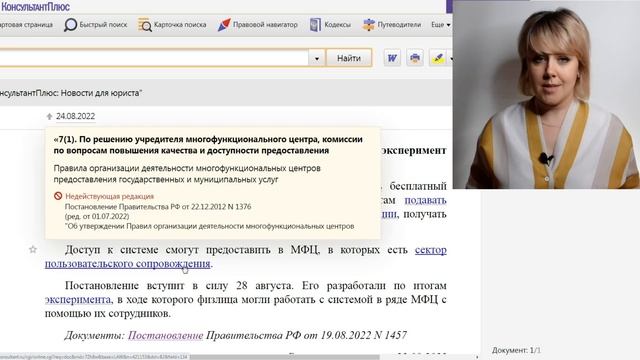Click the Недействующая редакция warning icon
Viewport: 640px width, 360px height.
tap(58, 196)
